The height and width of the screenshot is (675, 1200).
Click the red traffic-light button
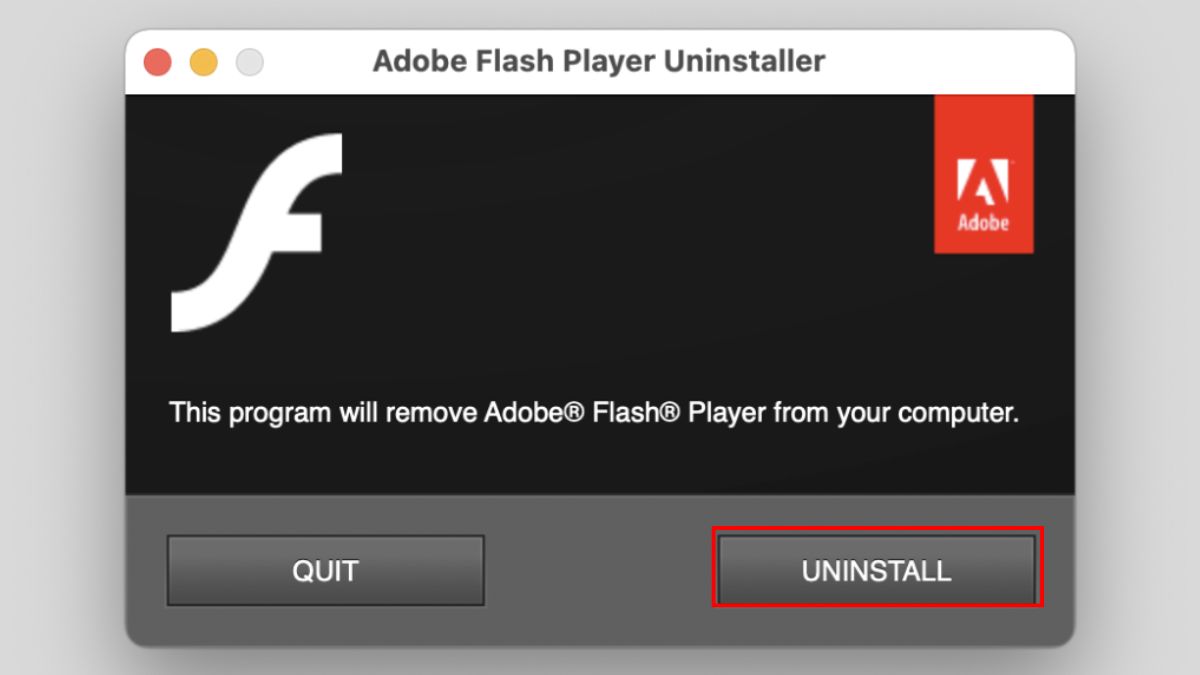pos(155,61)
